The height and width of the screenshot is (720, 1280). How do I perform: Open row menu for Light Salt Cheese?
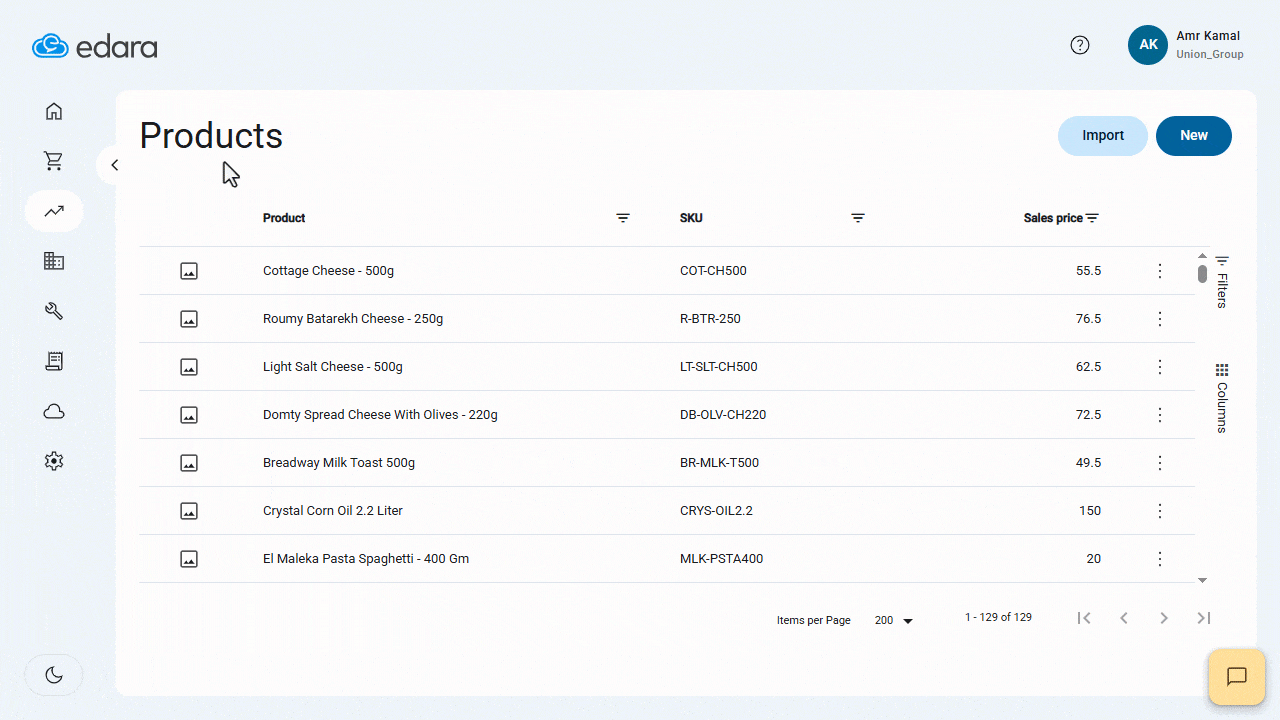click(1160, 367)
